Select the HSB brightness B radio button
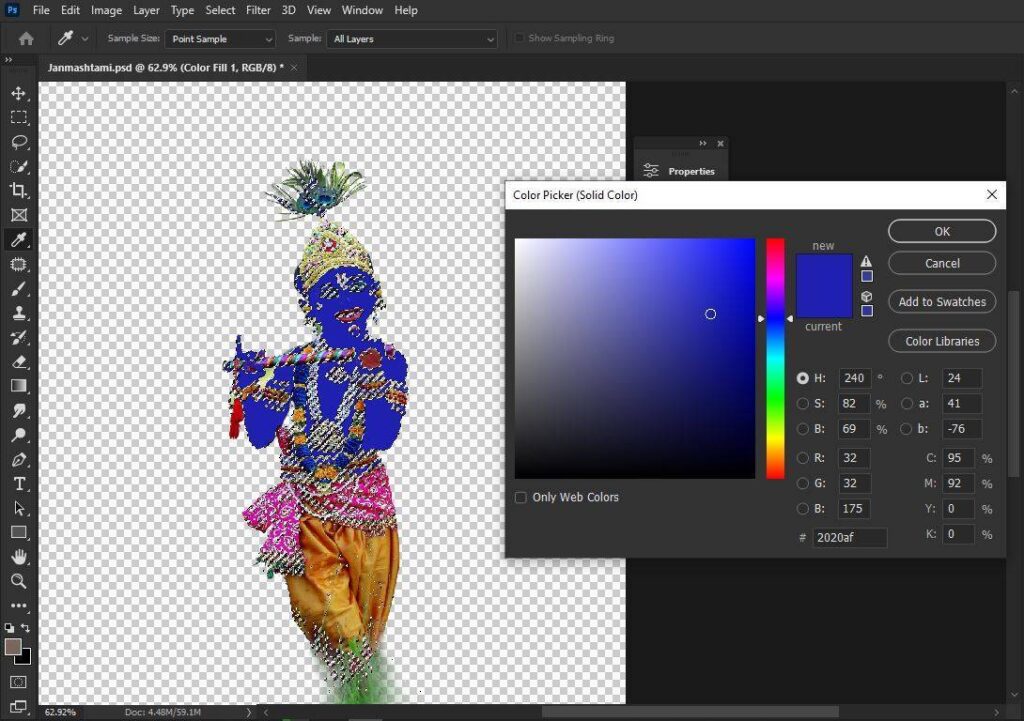Screen dimensions: 1024x721 803,429
